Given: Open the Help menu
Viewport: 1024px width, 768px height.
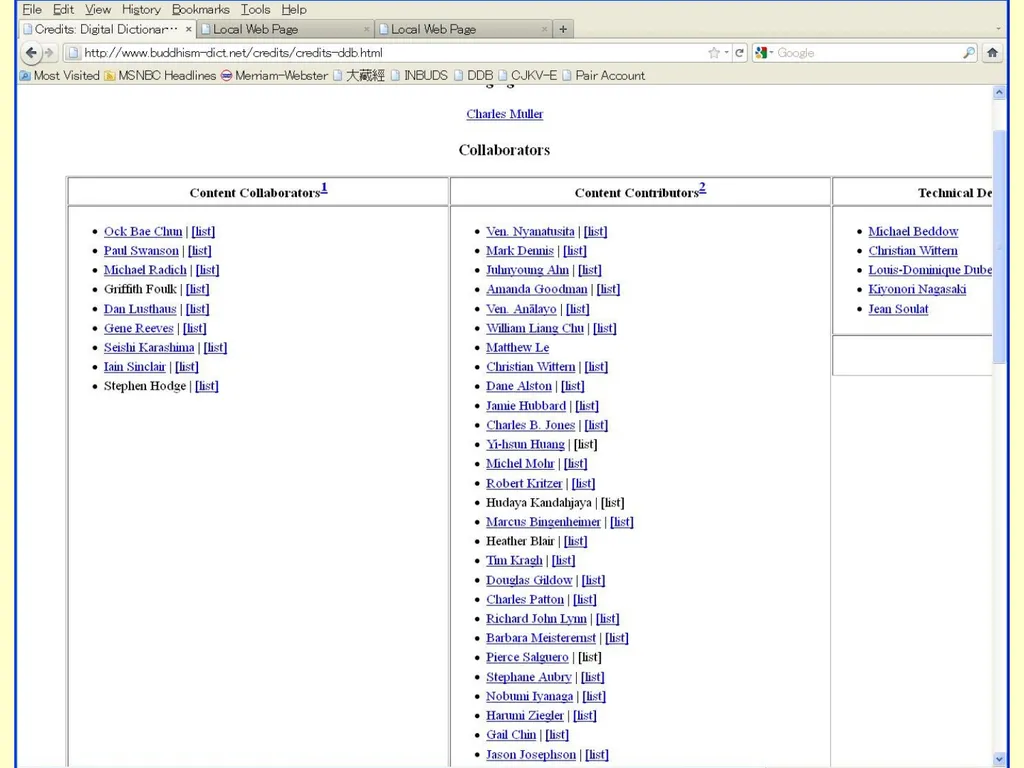Looking at the screenshot, I should [294, 9].
